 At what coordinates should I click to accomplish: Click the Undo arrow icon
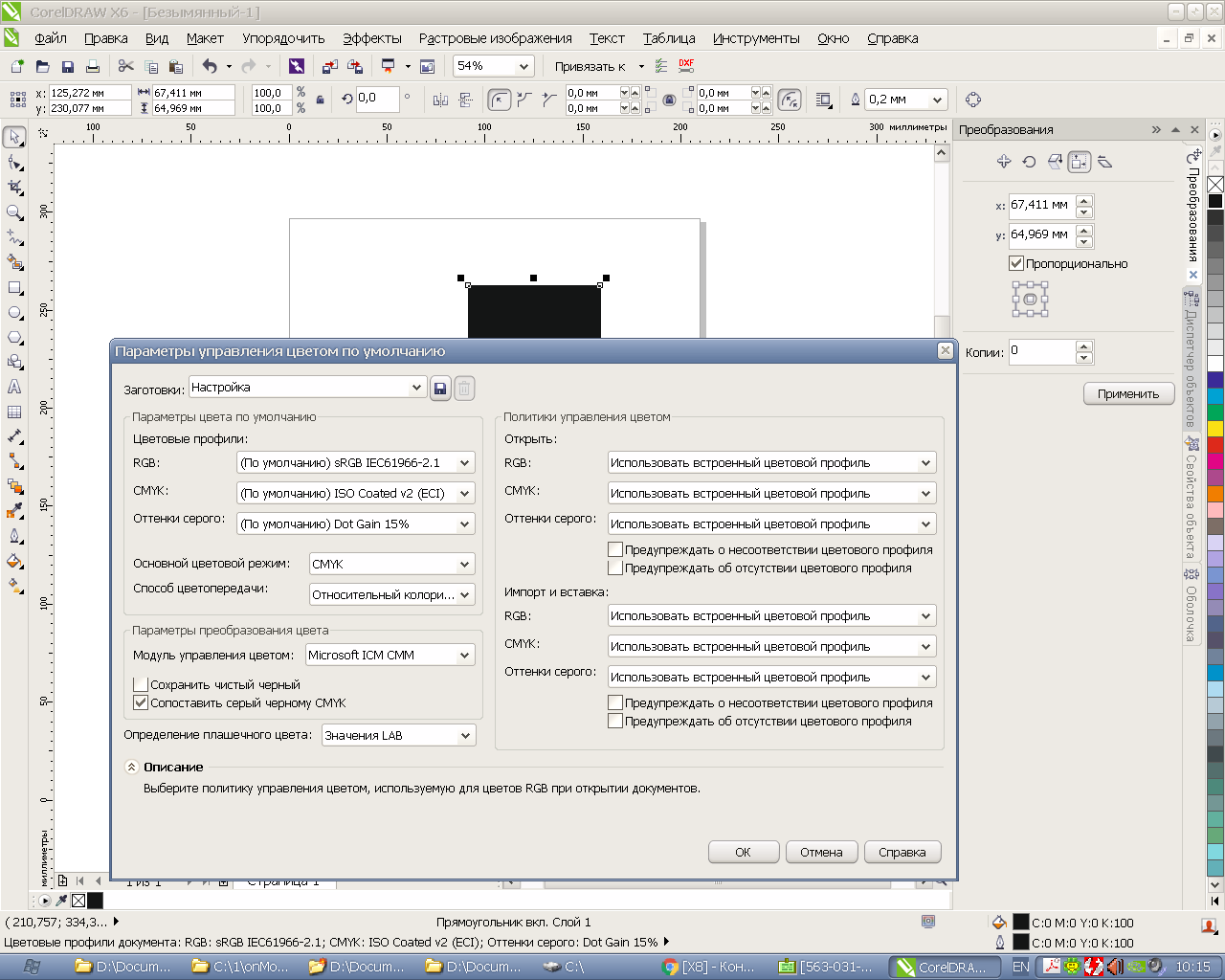tap(210, 66)
